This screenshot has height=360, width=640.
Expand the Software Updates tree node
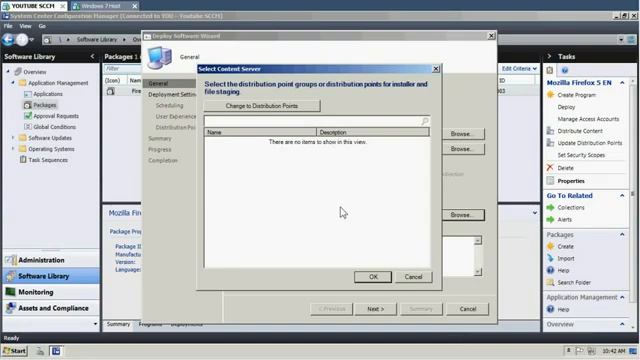pos(13,138)
